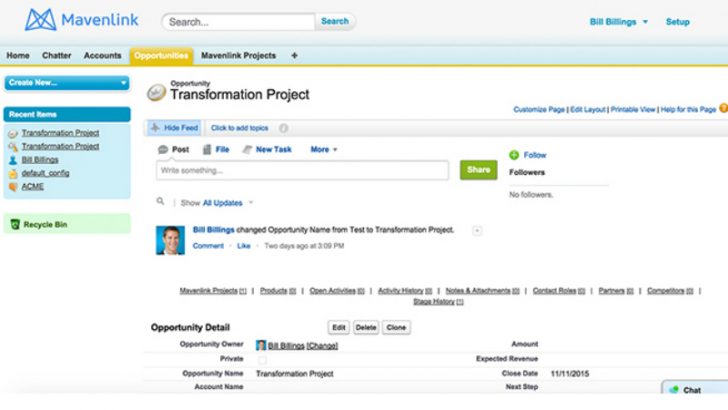The image size is (728, 410).
Task: Click the Customize Page link
Action: [x=539, y=110]
